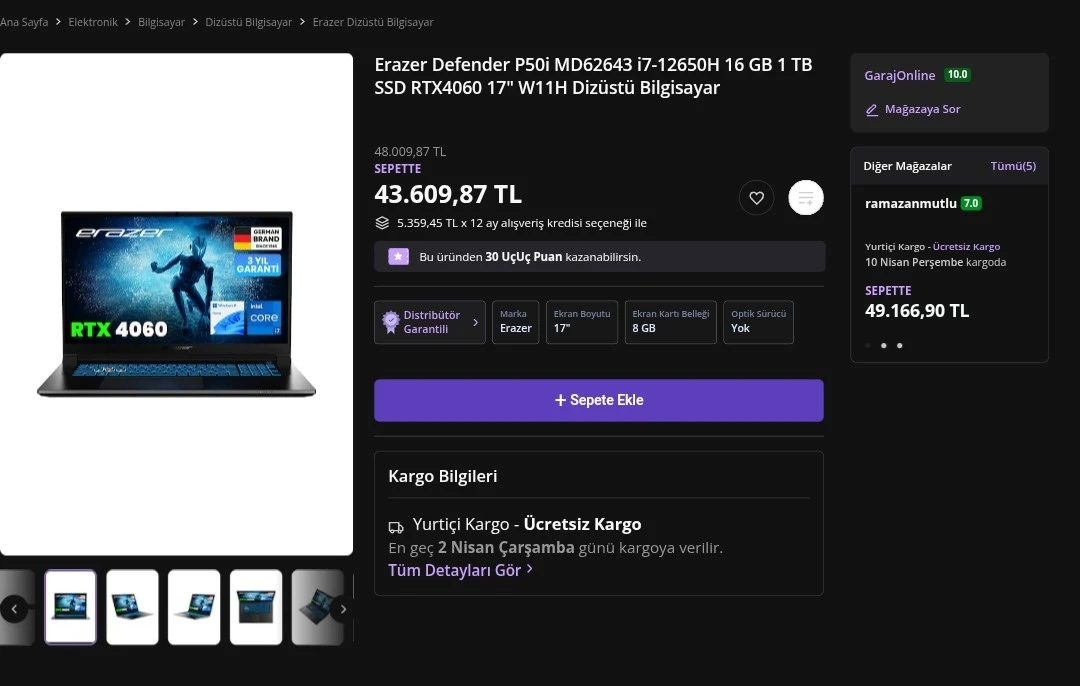Open Erazer Dizüstü Bilgisayar breadcrumb
The height and width of the screenshot is (686, 1080).
point(373,22)
